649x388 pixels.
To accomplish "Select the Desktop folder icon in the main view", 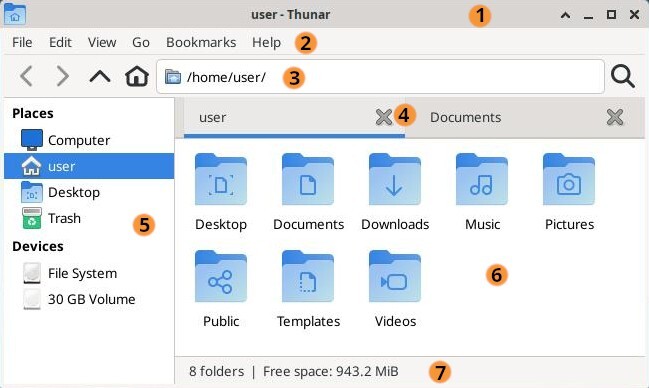I will point(221,179).
